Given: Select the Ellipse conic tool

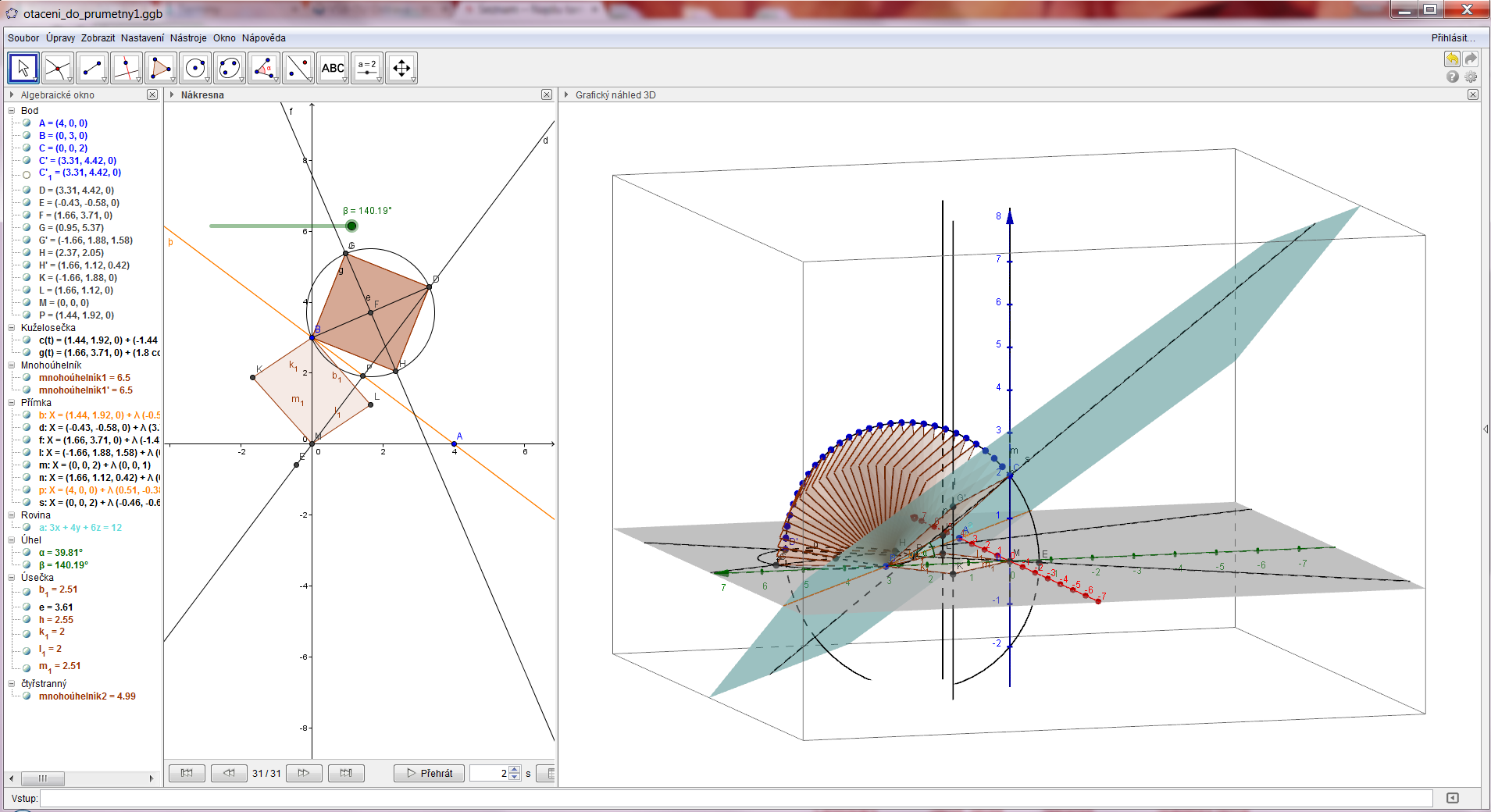Looking at the screenshot, I should 230,68.
